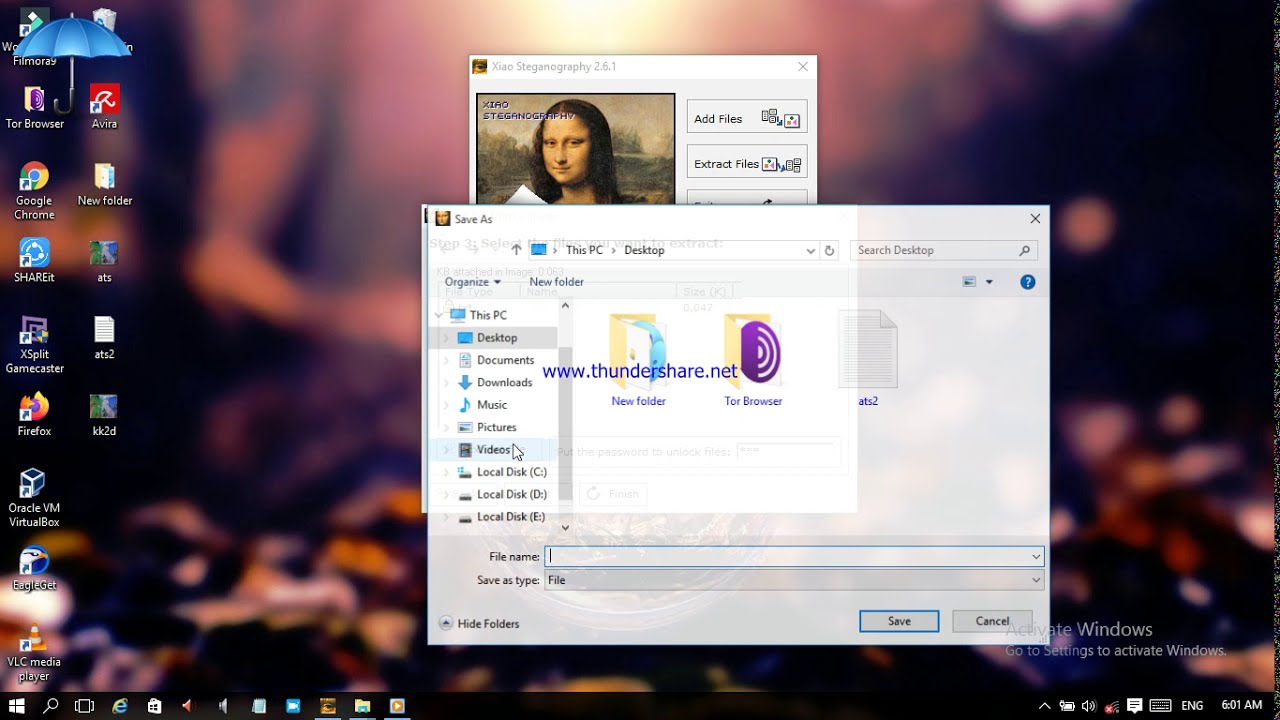Open XSplit Gamecaster desktop shortcut

click(34, 345)
